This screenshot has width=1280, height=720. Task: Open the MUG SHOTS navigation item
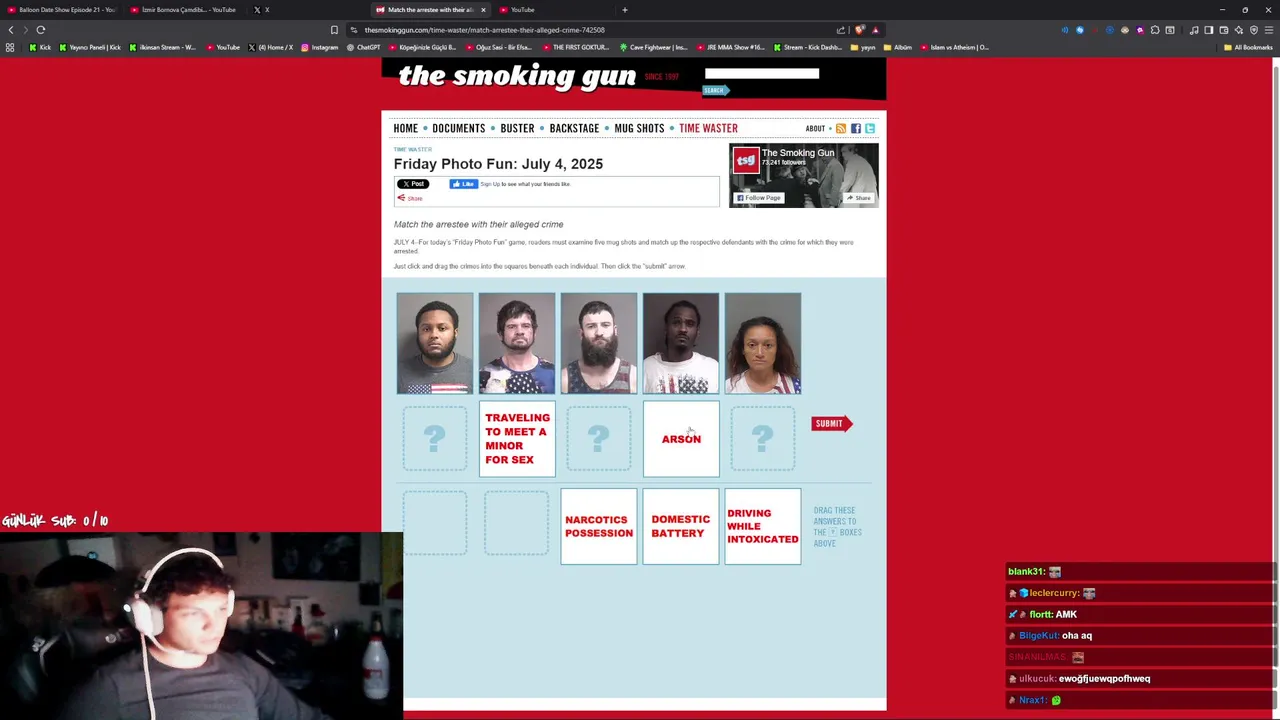point(639,128)
